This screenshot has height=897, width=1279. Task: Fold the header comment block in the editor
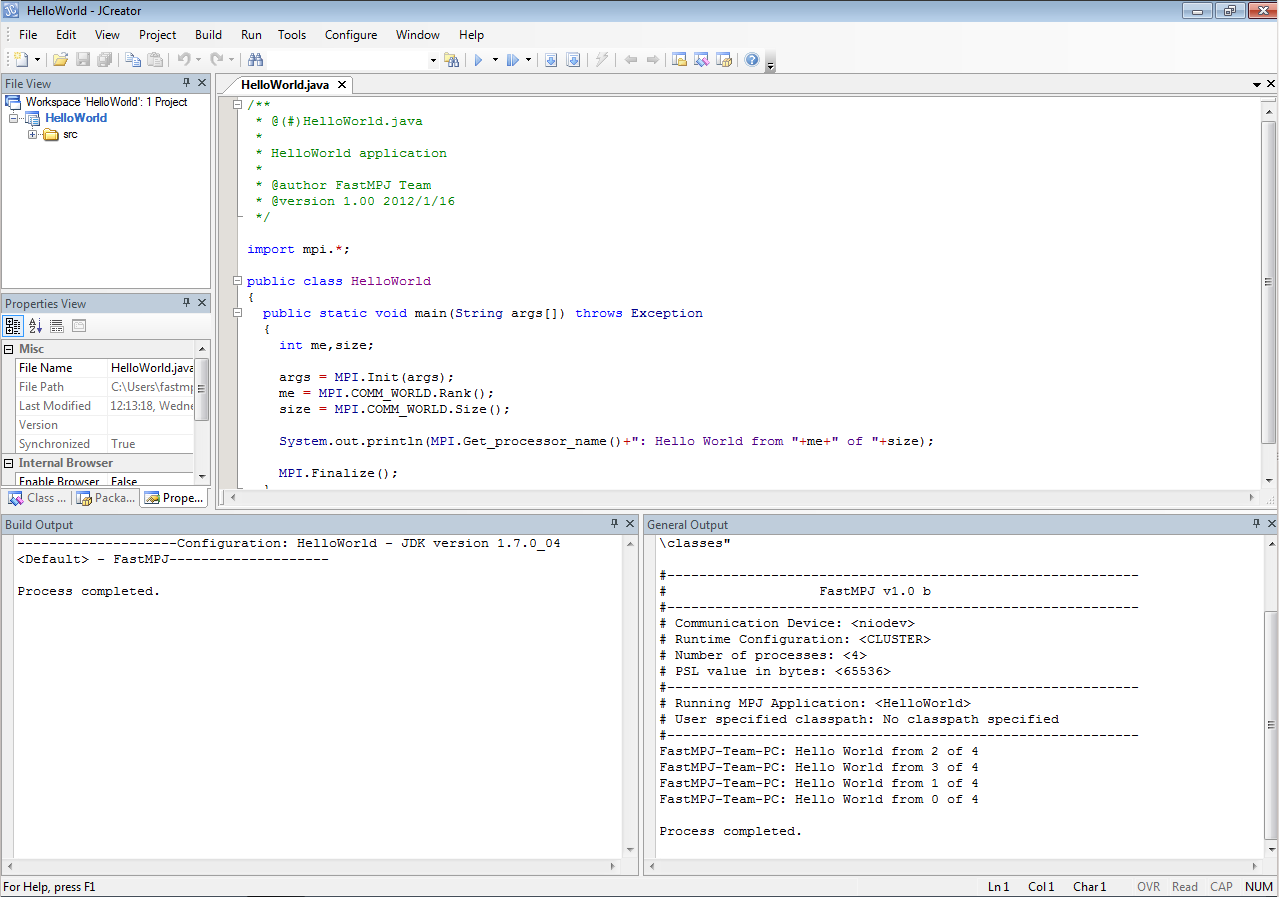click(237, 105)
